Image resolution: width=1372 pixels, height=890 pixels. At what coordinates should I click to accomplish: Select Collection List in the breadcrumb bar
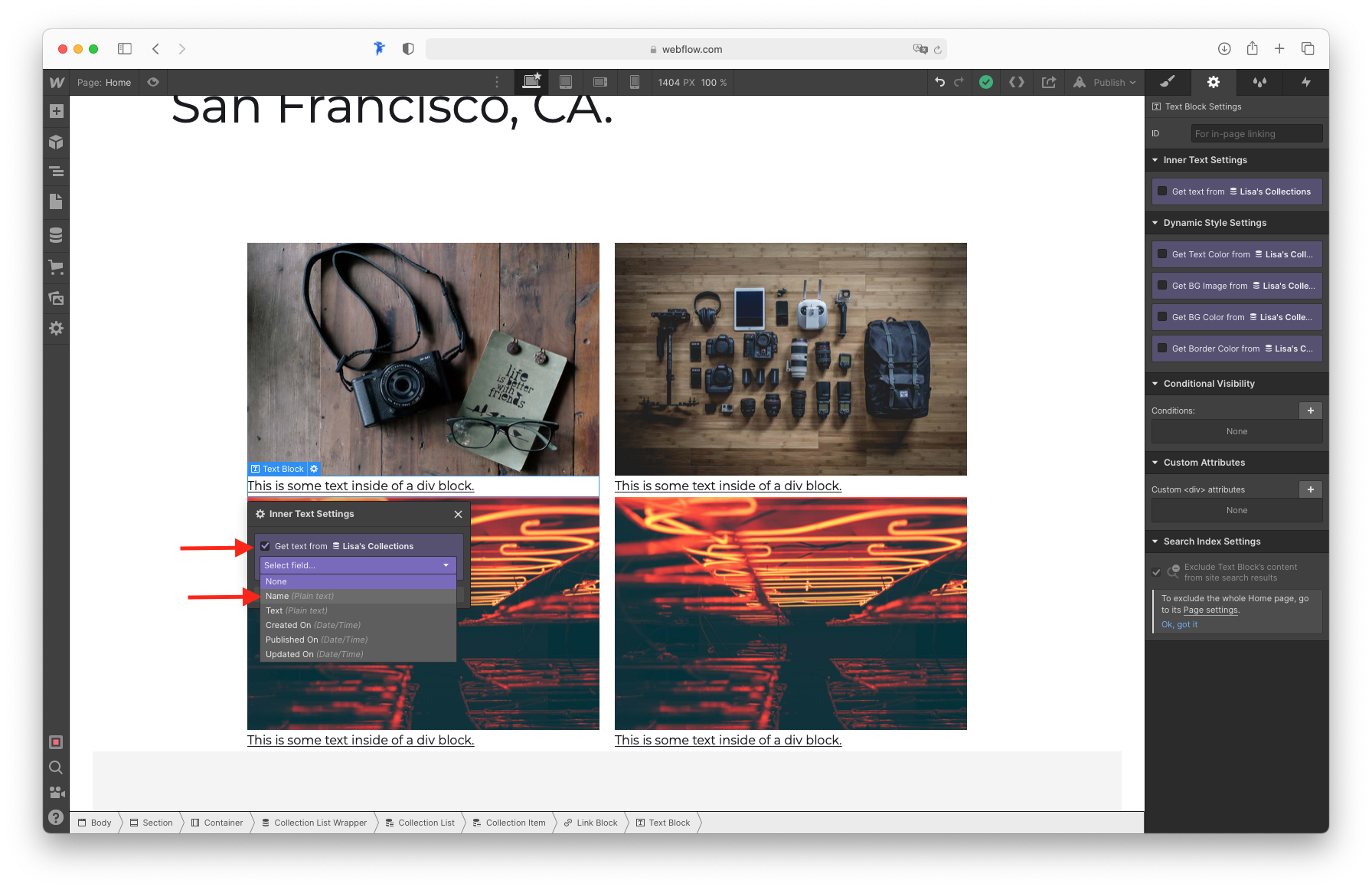click(x=426, y=822)
